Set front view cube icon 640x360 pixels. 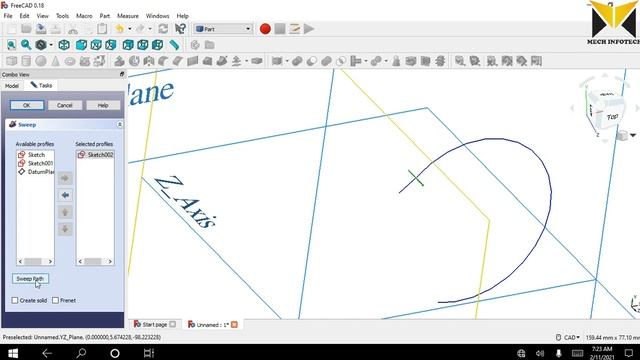coord(81,45)
